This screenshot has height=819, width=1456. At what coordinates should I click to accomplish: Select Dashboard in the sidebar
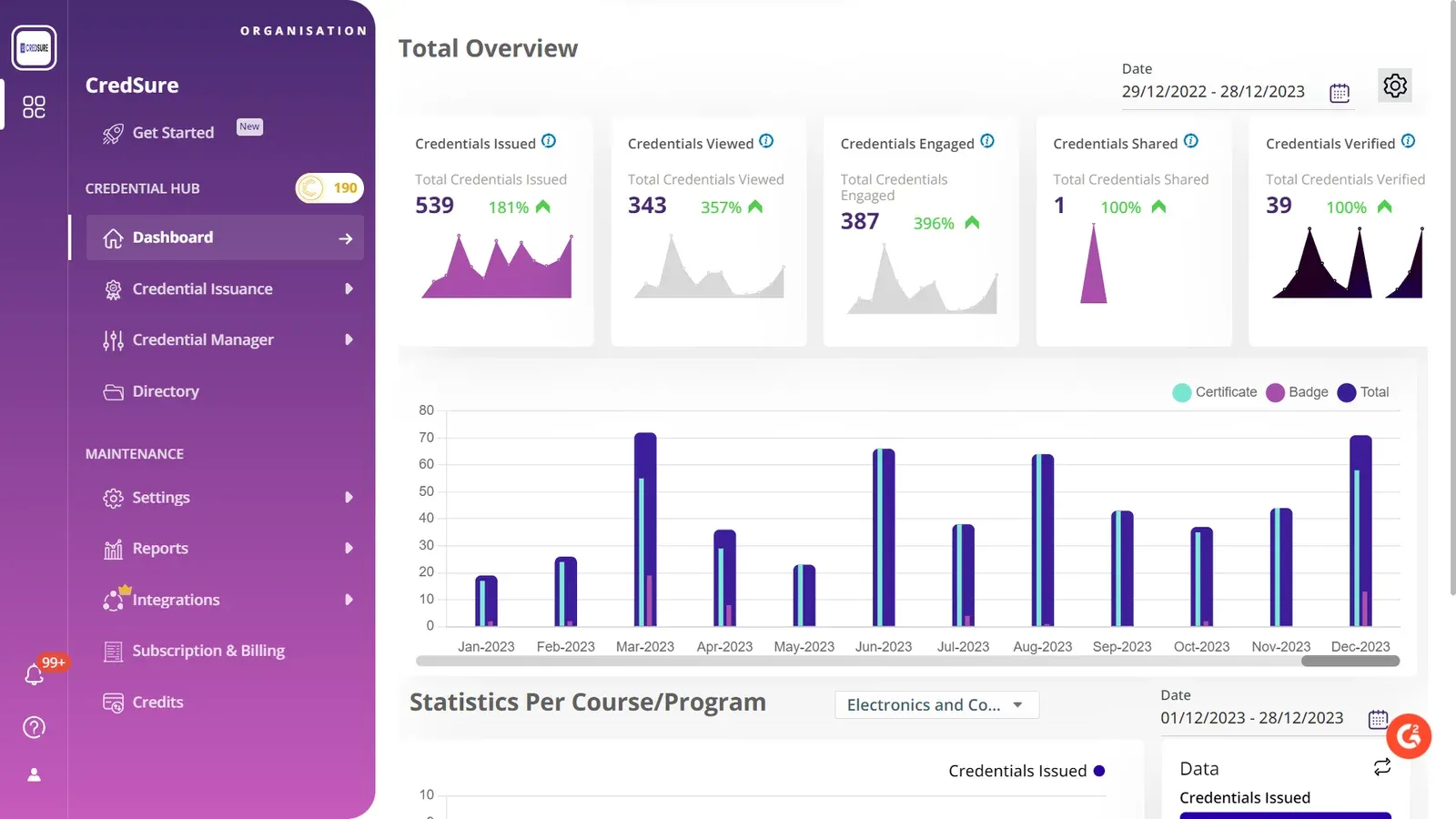click(225, 238)
